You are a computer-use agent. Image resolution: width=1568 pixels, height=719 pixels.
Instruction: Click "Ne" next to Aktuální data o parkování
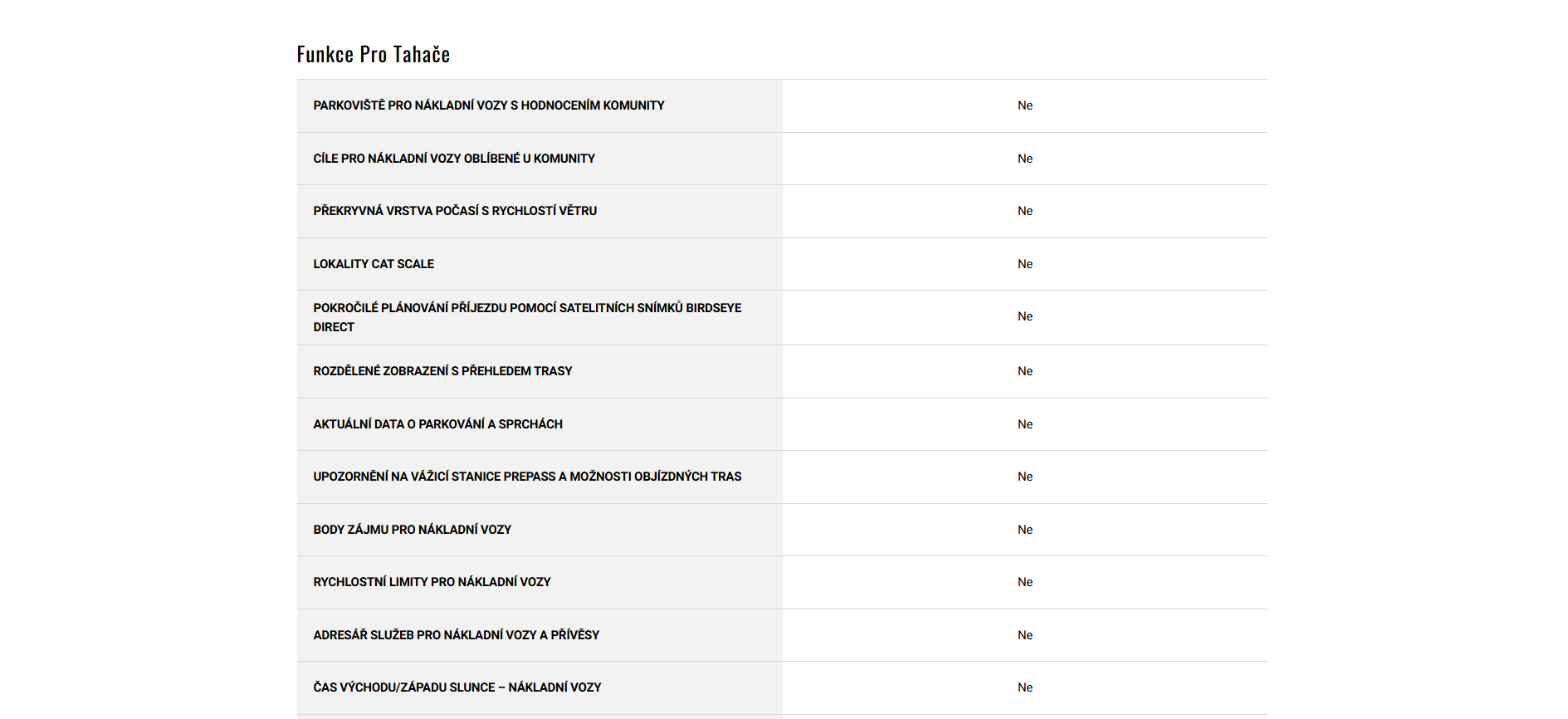point(1025,424)
